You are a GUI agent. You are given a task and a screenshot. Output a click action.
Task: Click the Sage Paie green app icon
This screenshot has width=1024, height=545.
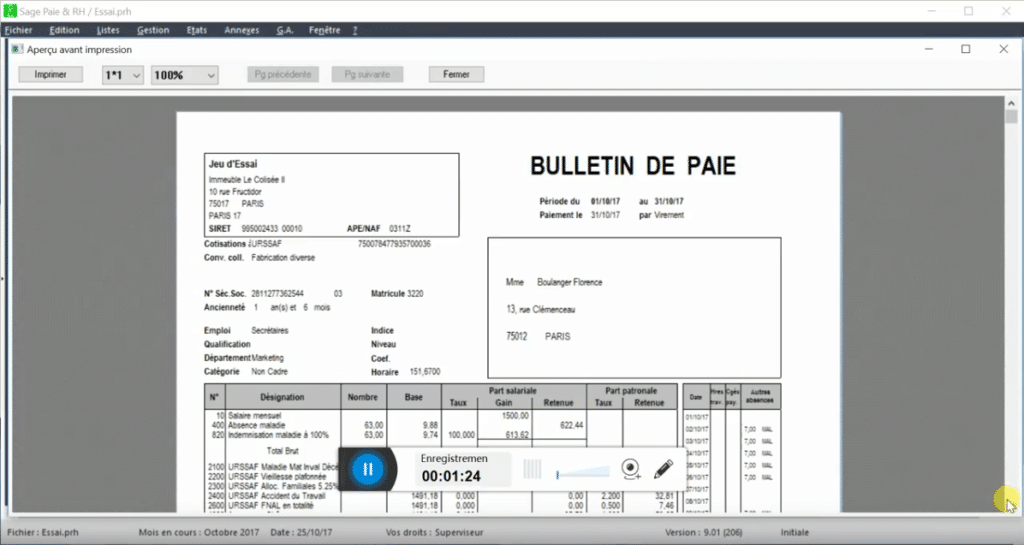(x=10, y=11)
